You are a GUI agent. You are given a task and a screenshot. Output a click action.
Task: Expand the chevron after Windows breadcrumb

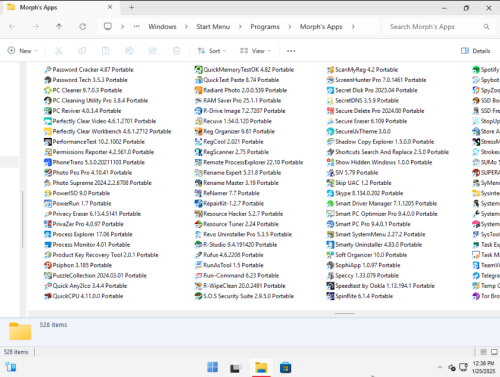[x=186, y=27]
